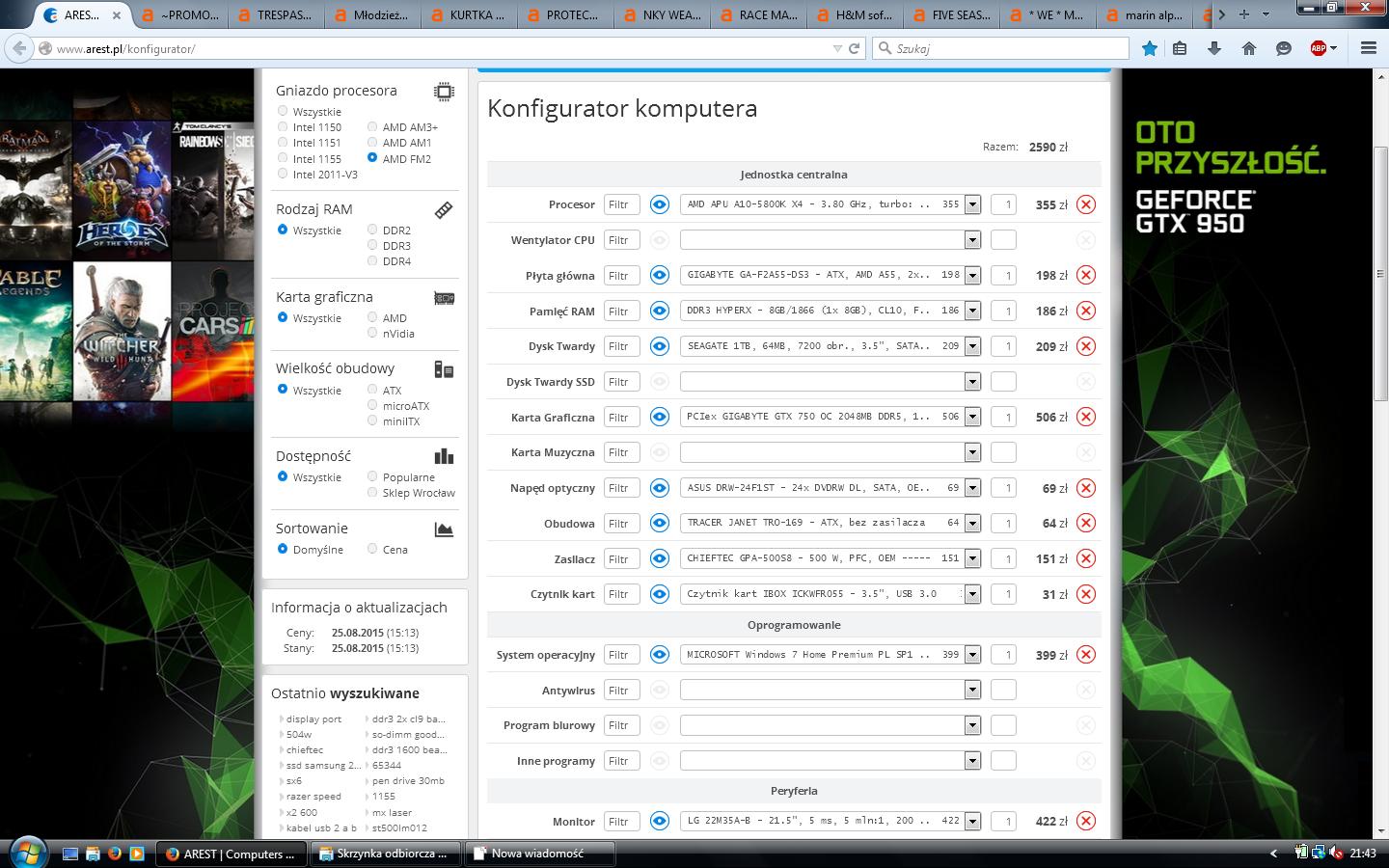
Task: Click eye icon for System operacyjny
Action: (x=660, y=655)
